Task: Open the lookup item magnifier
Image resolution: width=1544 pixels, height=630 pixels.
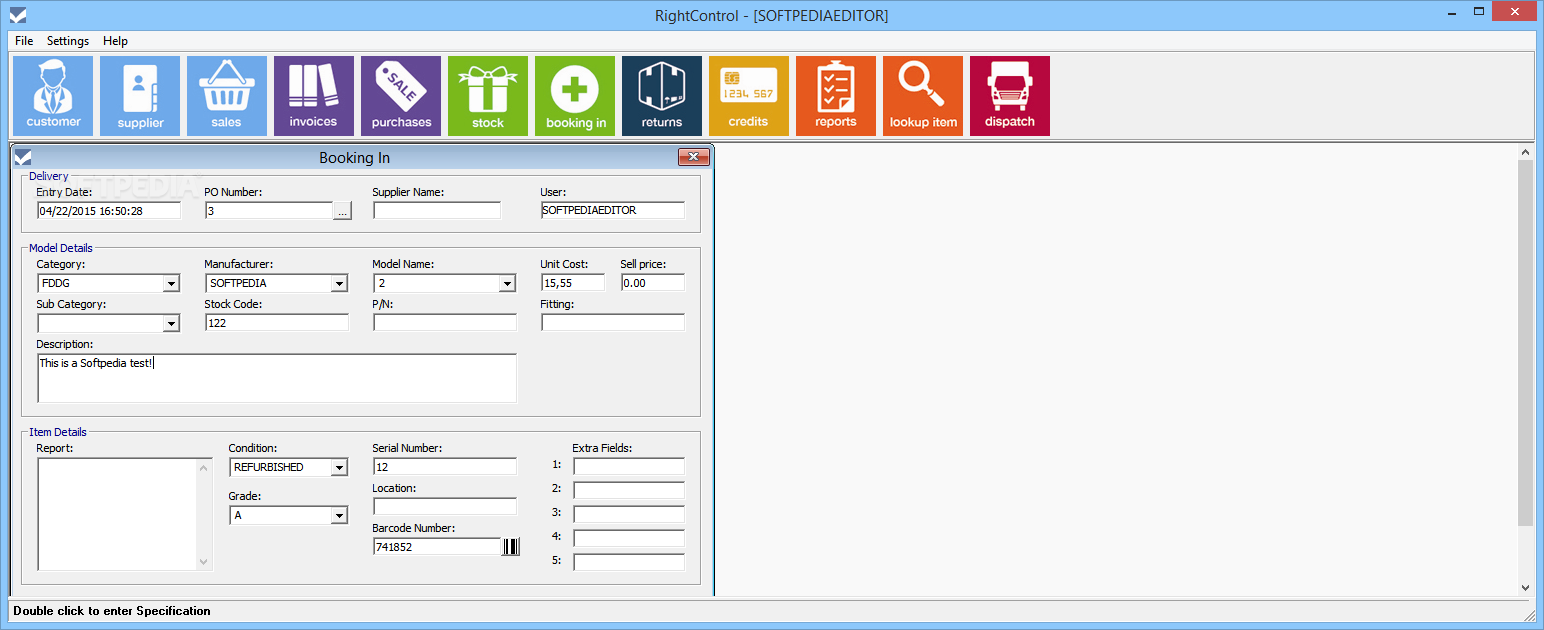Action: pos(923,96)
